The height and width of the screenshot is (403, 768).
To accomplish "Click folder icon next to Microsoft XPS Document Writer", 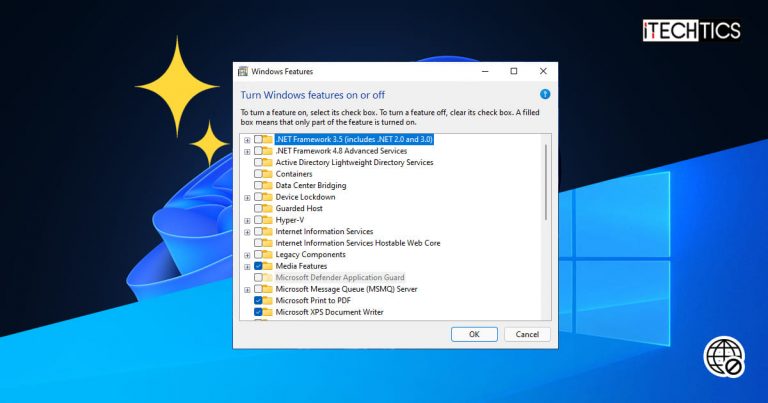I will tap(267, 312).
